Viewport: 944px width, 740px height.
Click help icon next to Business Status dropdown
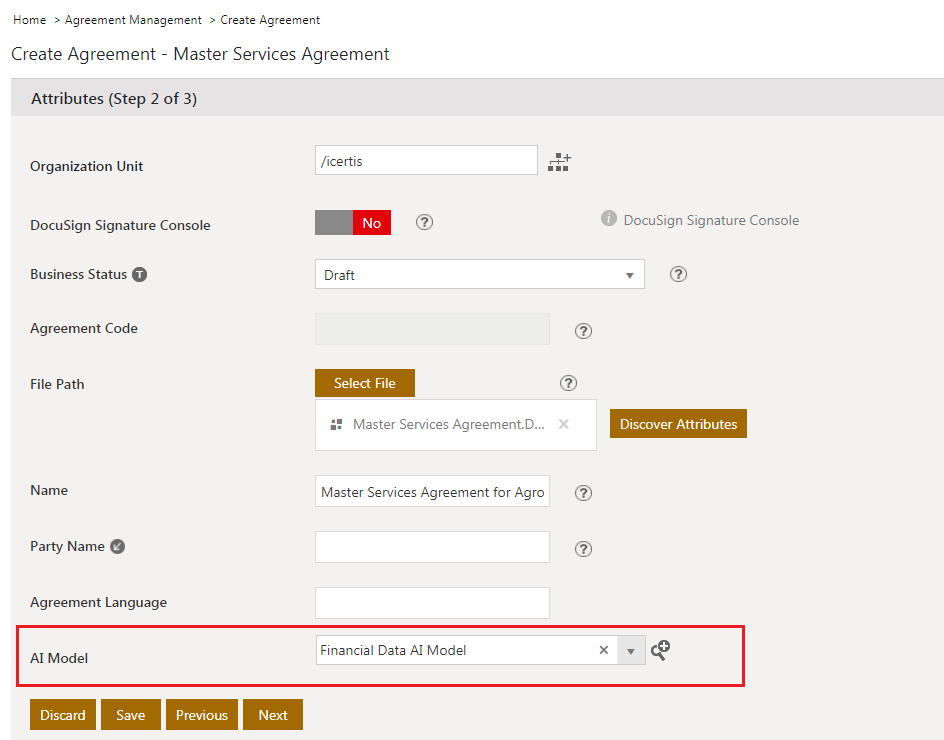click(678, 274)
